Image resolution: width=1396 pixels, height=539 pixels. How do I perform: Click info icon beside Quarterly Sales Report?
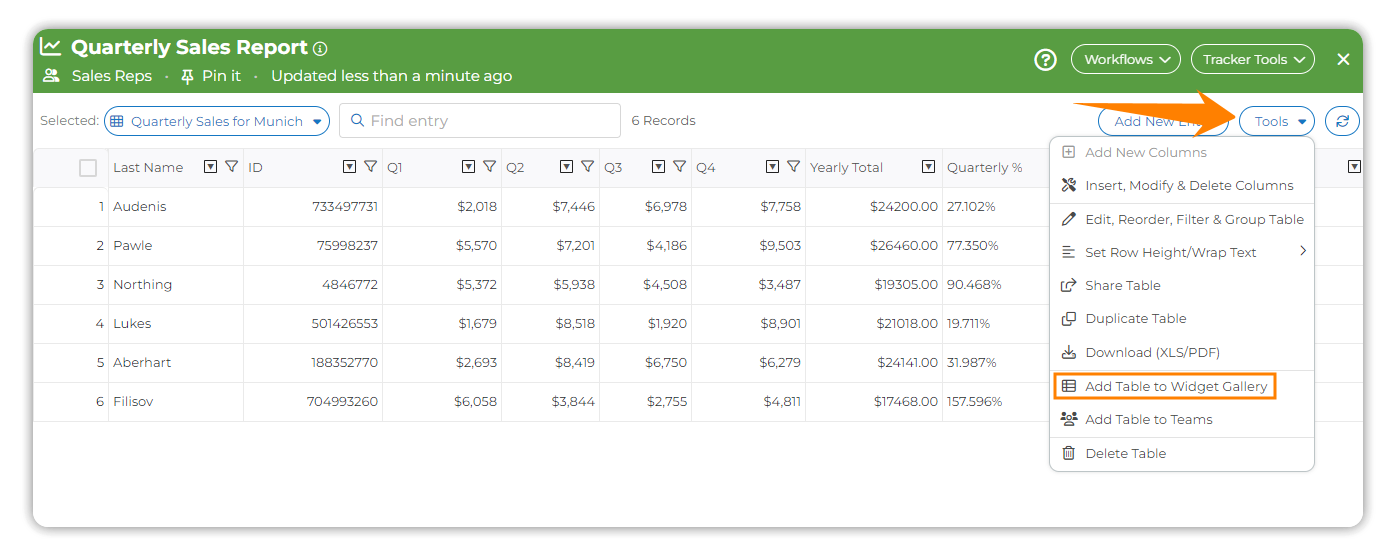pyautogui.click(x=320, y=48)
